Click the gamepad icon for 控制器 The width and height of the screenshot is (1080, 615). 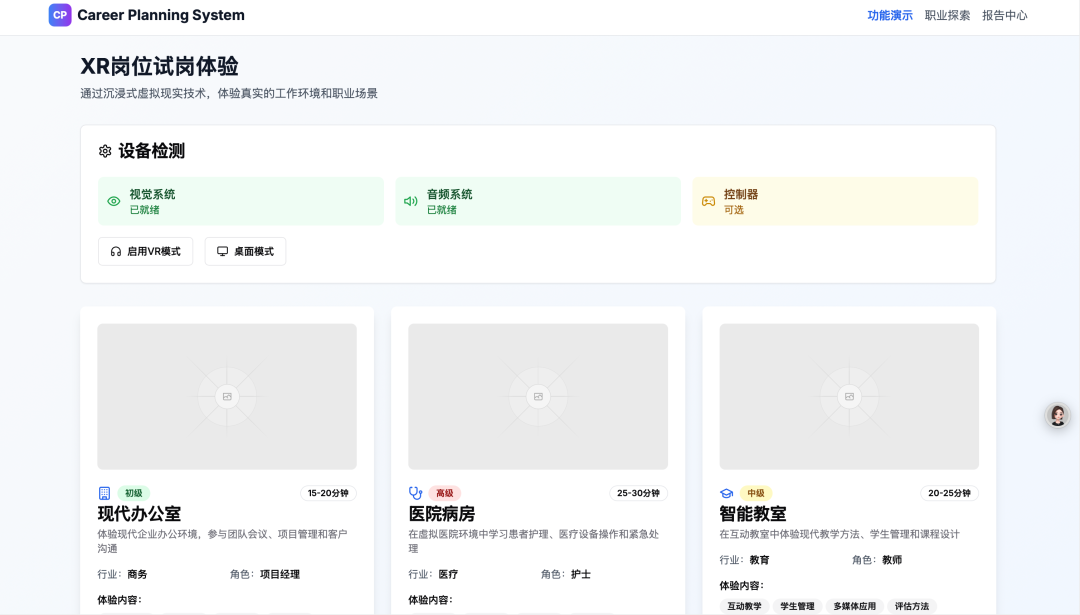pos(708,201)
